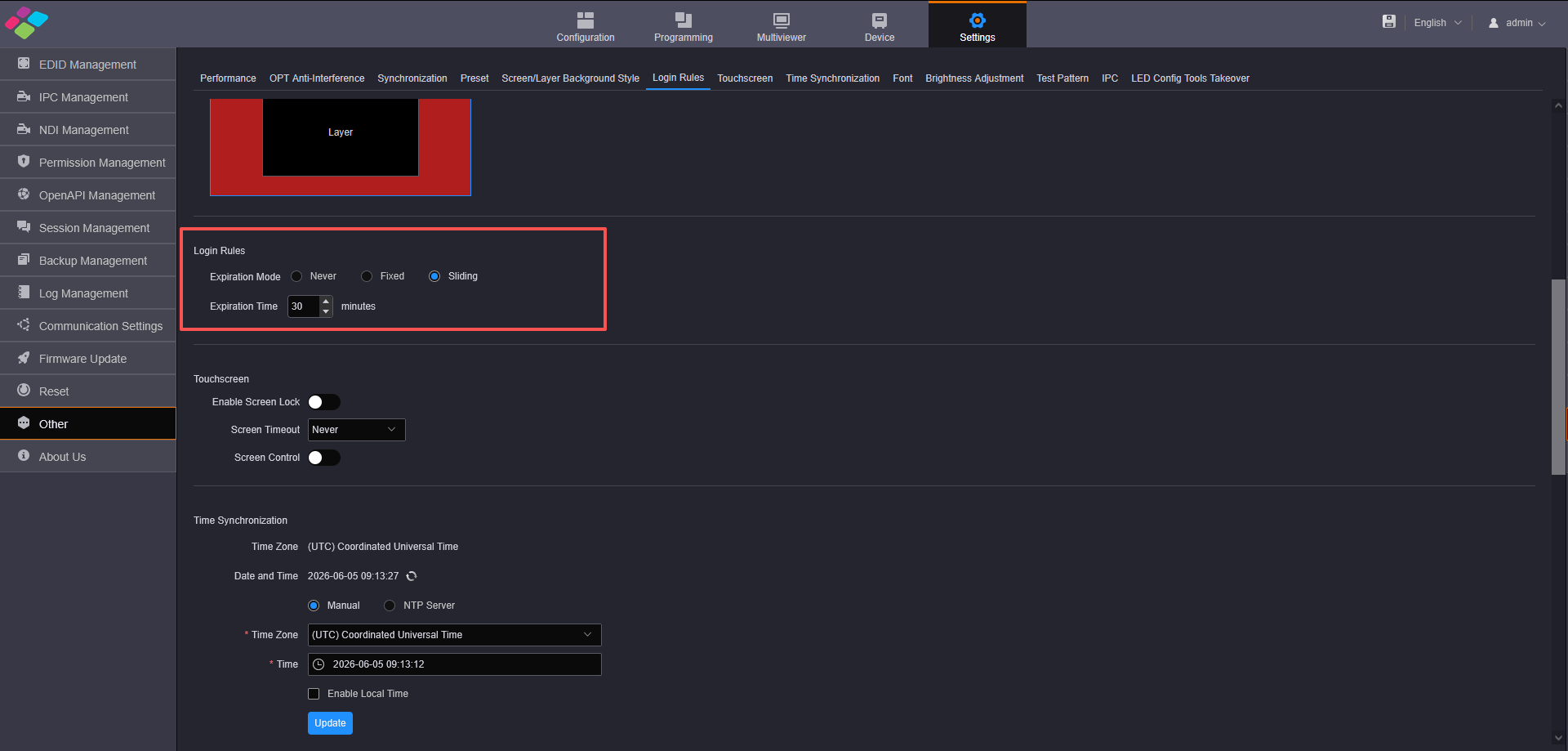Click the Firmware Update rocket icon
Viewport: 1568px width, 751px height.
click(x=24, y=358)
